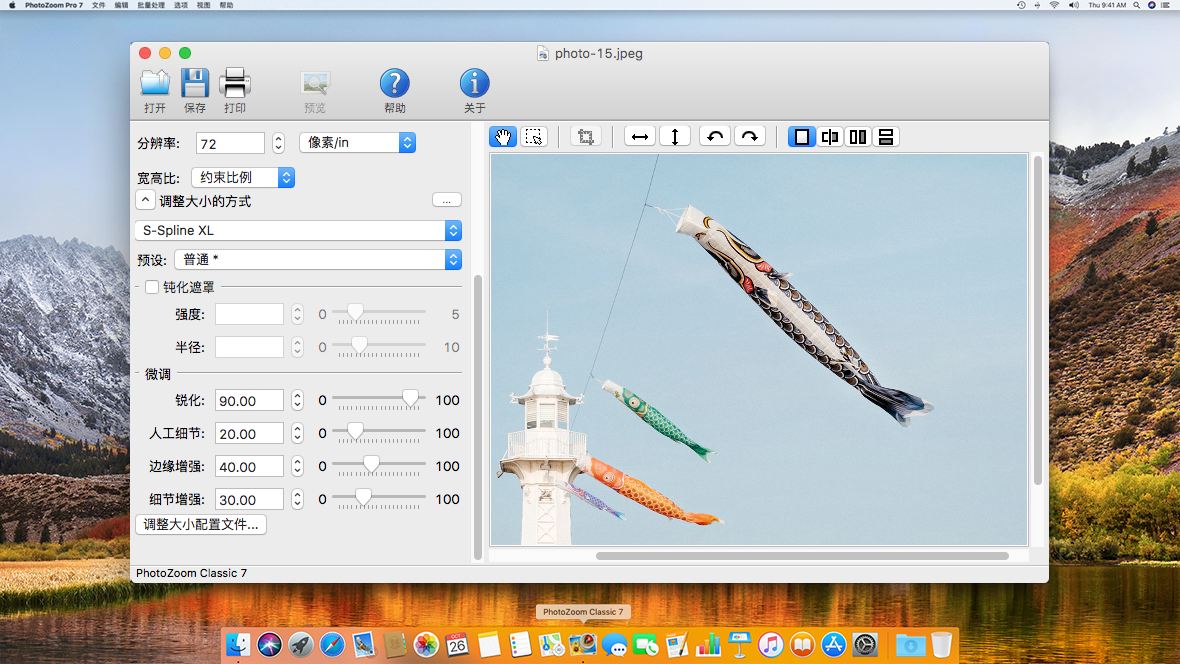
Task: Switch to side-by-side comparison view
Action: tap(857, 136)
